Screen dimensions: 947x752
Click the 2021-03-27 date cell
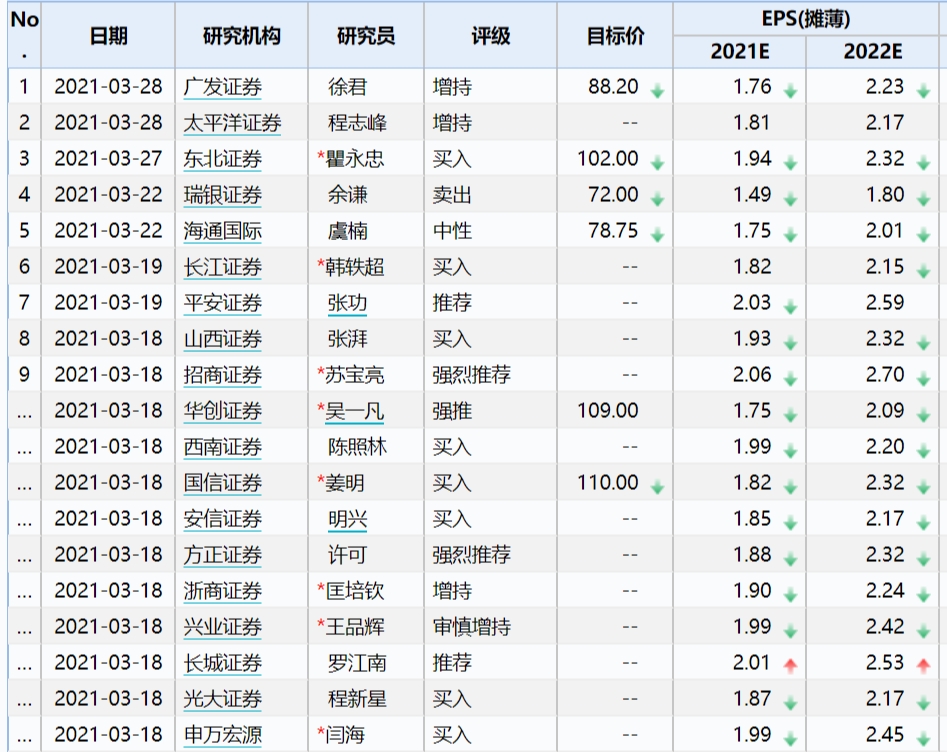tap(108, 159)
